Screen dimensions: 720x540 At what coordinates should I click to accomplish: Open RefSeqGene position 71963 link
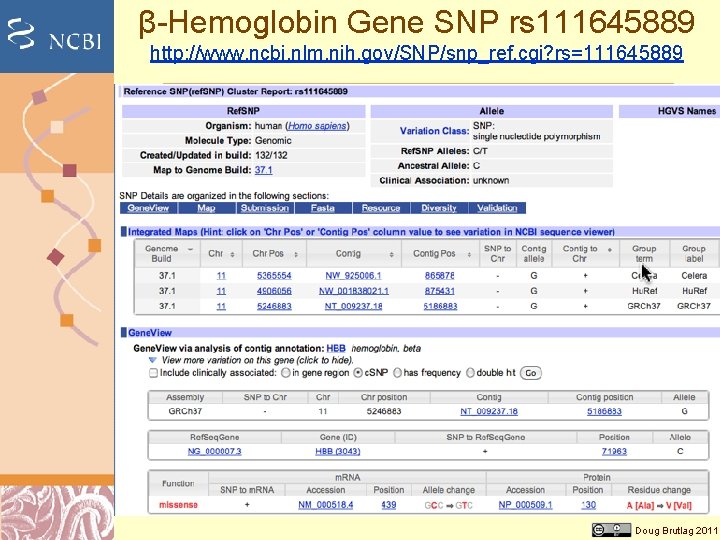(614, 451)
